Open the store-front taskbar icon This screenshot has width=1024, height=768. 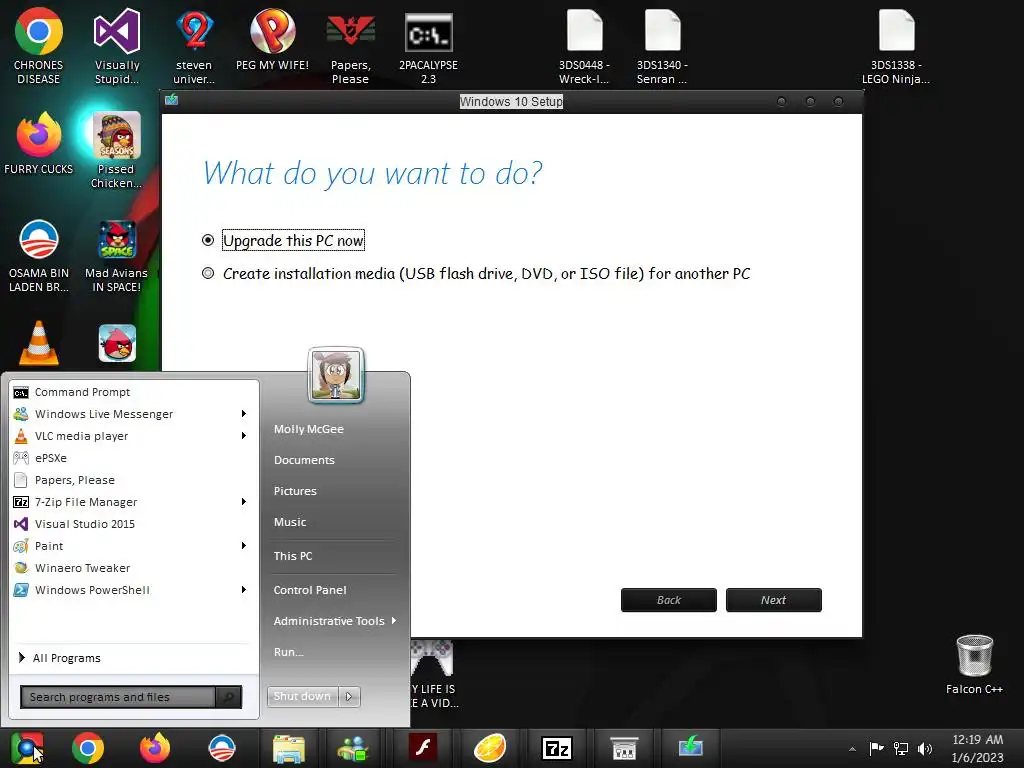point(624,748)
